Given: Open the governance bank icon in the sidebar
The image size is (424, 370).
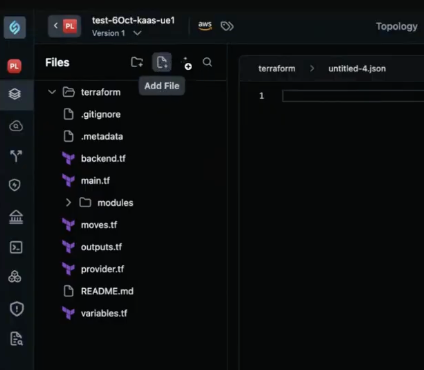Looking at the screenshot, I should pos(16,217).
